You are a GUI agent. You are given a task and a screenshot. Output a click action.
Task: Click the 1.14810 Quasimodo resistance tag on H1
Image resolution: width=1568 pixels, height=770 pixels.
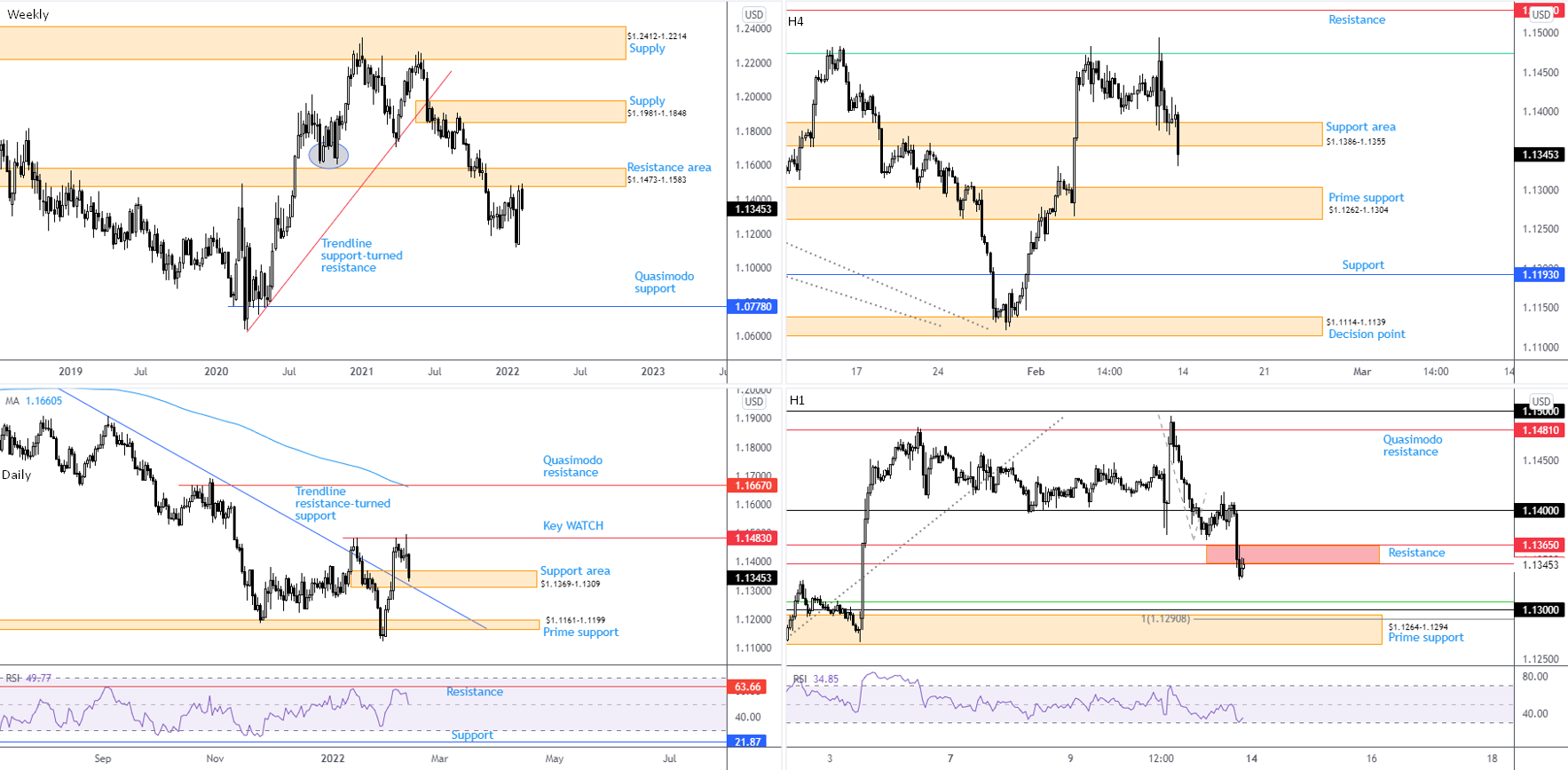pyautogui.click(x=1540, y=430)
